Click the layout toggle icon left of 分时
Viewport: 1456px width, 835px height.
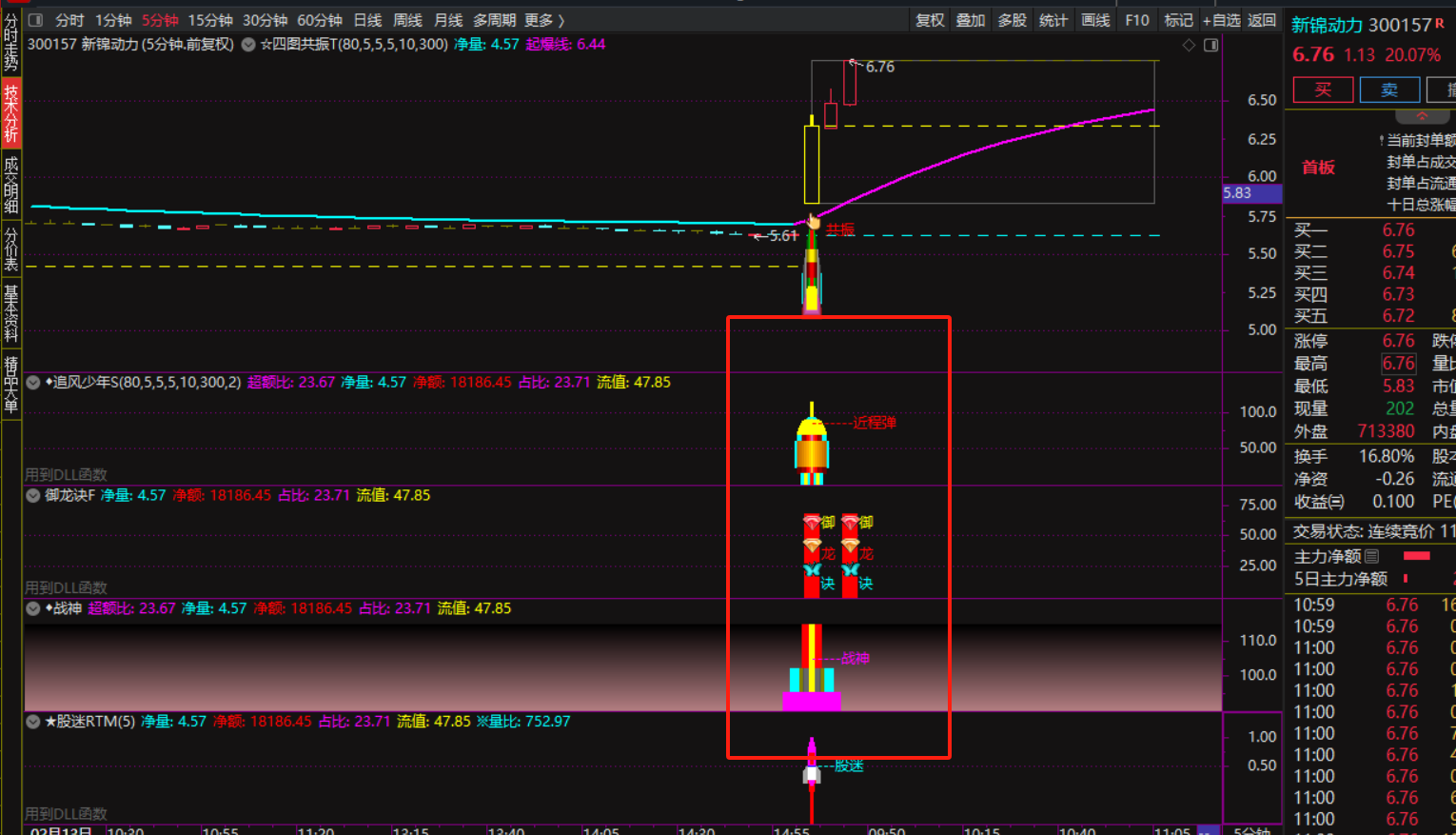(x=36, y=20)
